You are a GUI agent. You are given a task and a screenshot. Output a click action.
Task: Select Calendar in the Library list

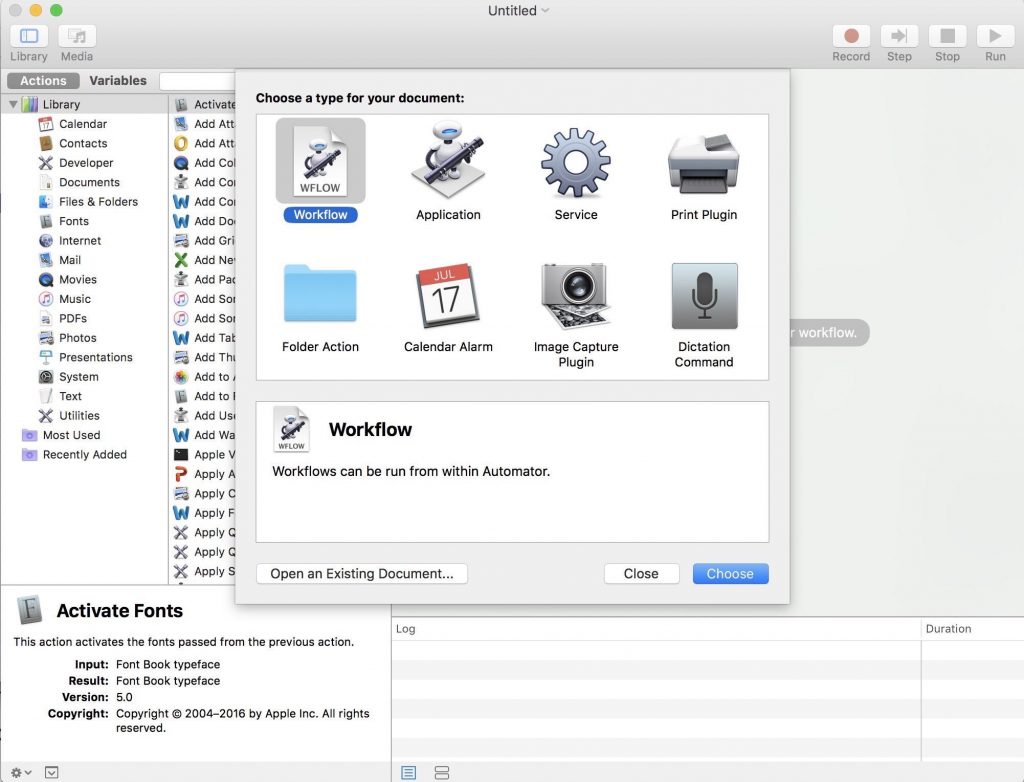(x=83, y=123)
